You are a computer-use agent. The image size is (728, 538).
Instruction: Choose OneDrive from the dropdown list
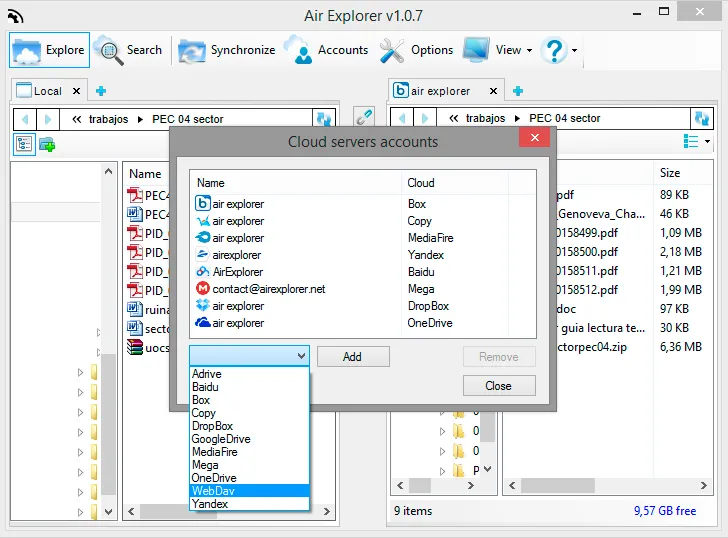(249, 478)
